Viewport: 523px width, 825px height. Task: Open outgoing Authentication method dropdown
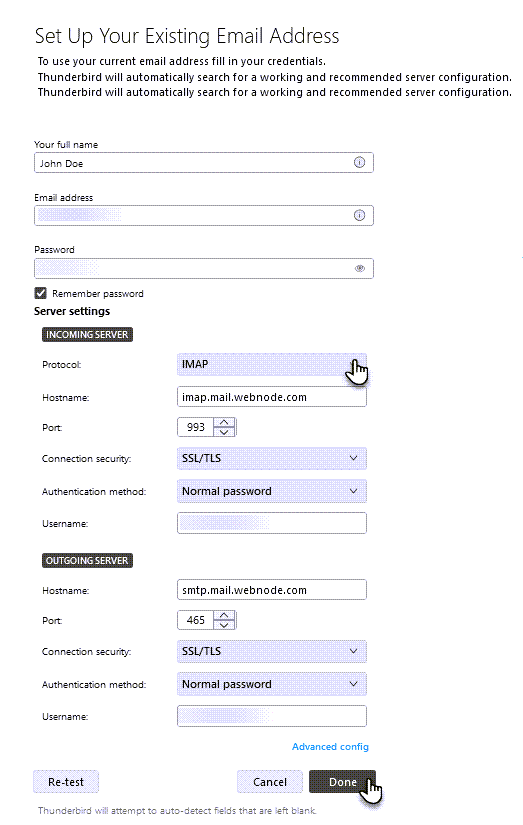pos(271,684)
